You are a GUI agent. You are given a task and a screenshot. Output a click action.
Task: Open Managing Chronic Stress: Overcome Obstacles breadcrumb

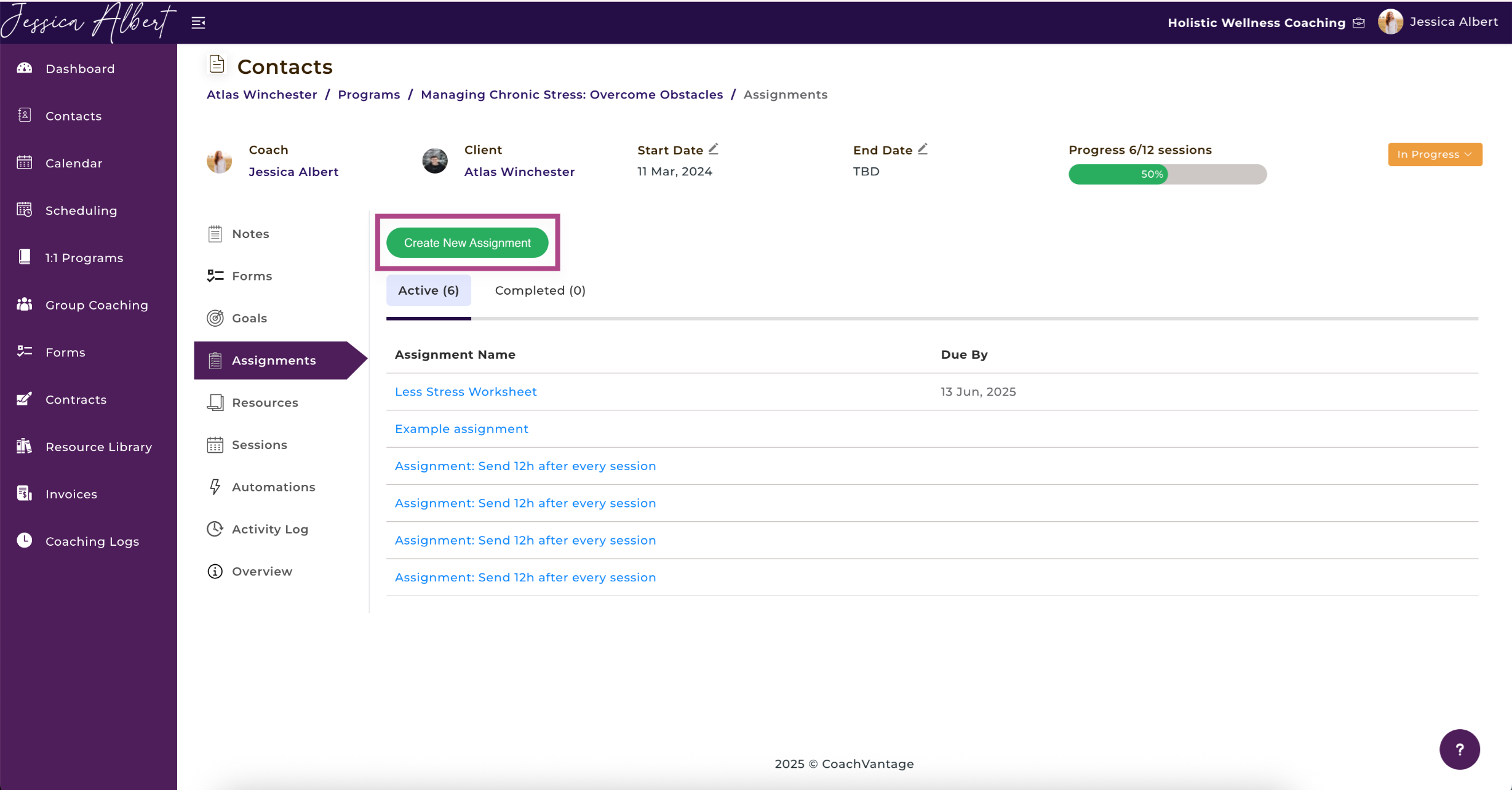(571, 95)
